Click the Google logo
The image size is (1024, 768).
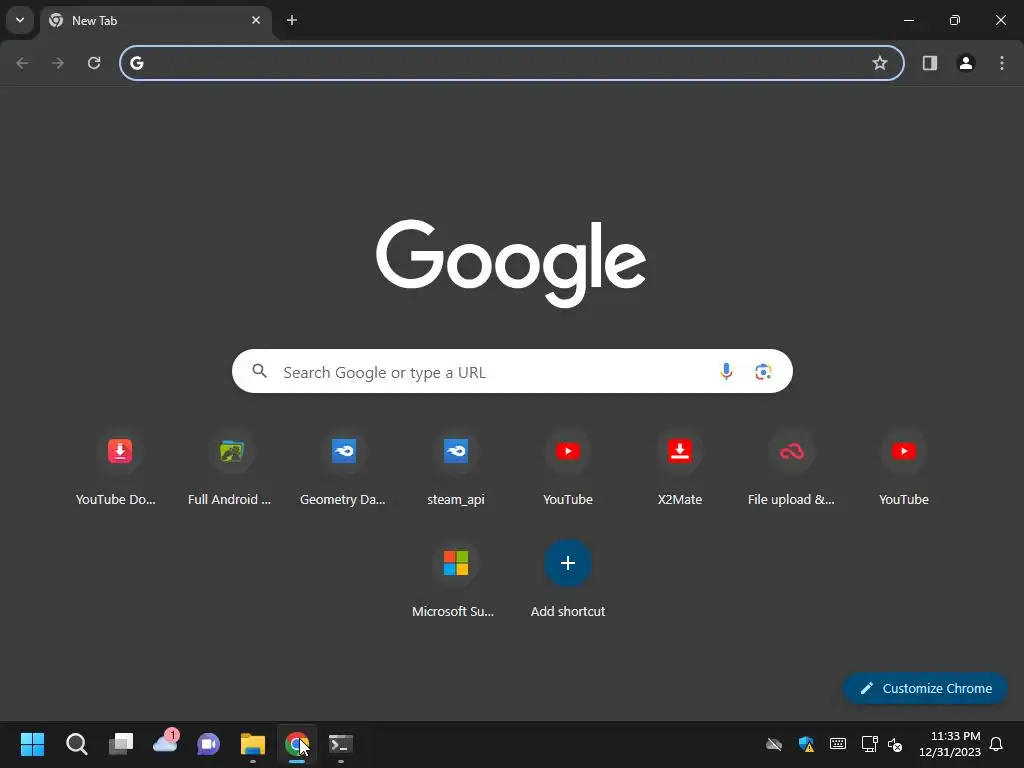tap(511, 263)
